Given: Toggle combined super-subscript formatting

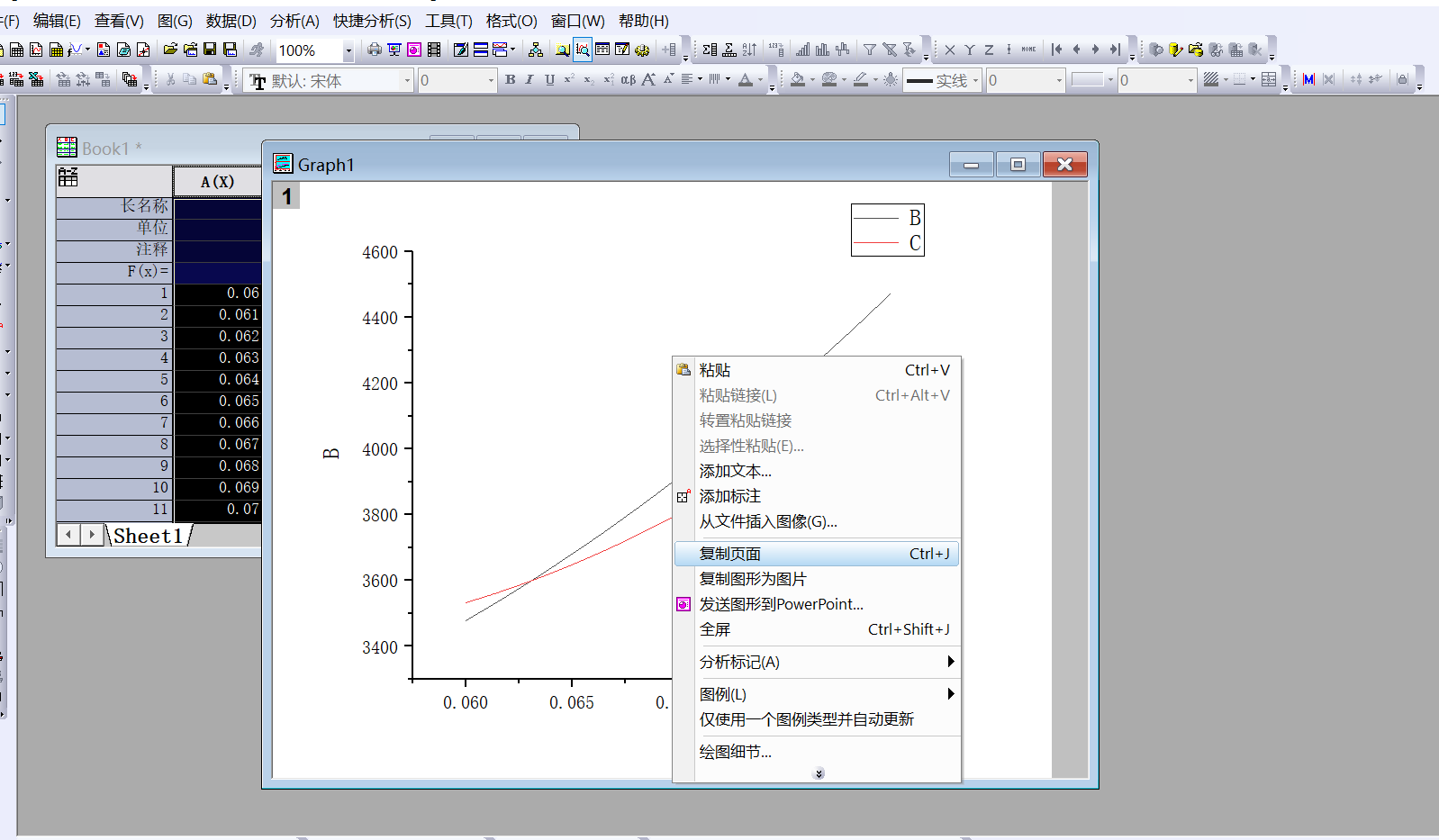Looking at the screenshot, I should [x=608, y=79].
